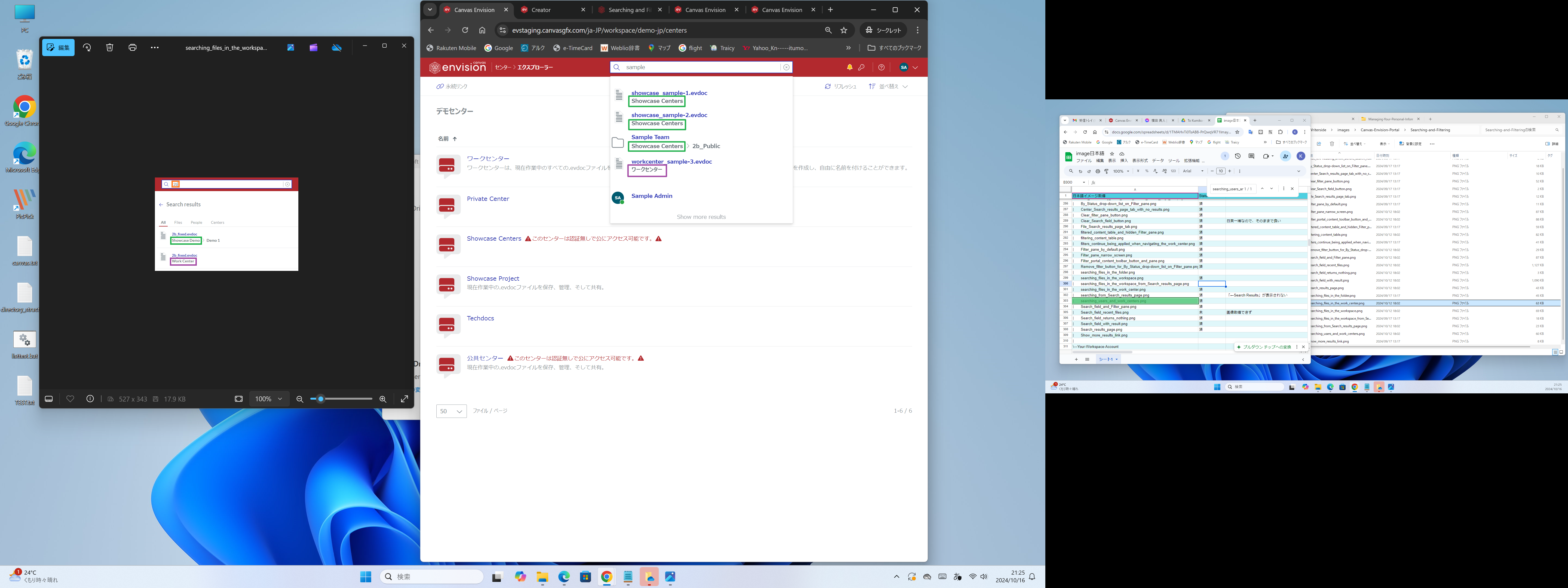Click the taskbar 検索 search box
This screenshot has height=588, width=1568.
click(431, 577)
